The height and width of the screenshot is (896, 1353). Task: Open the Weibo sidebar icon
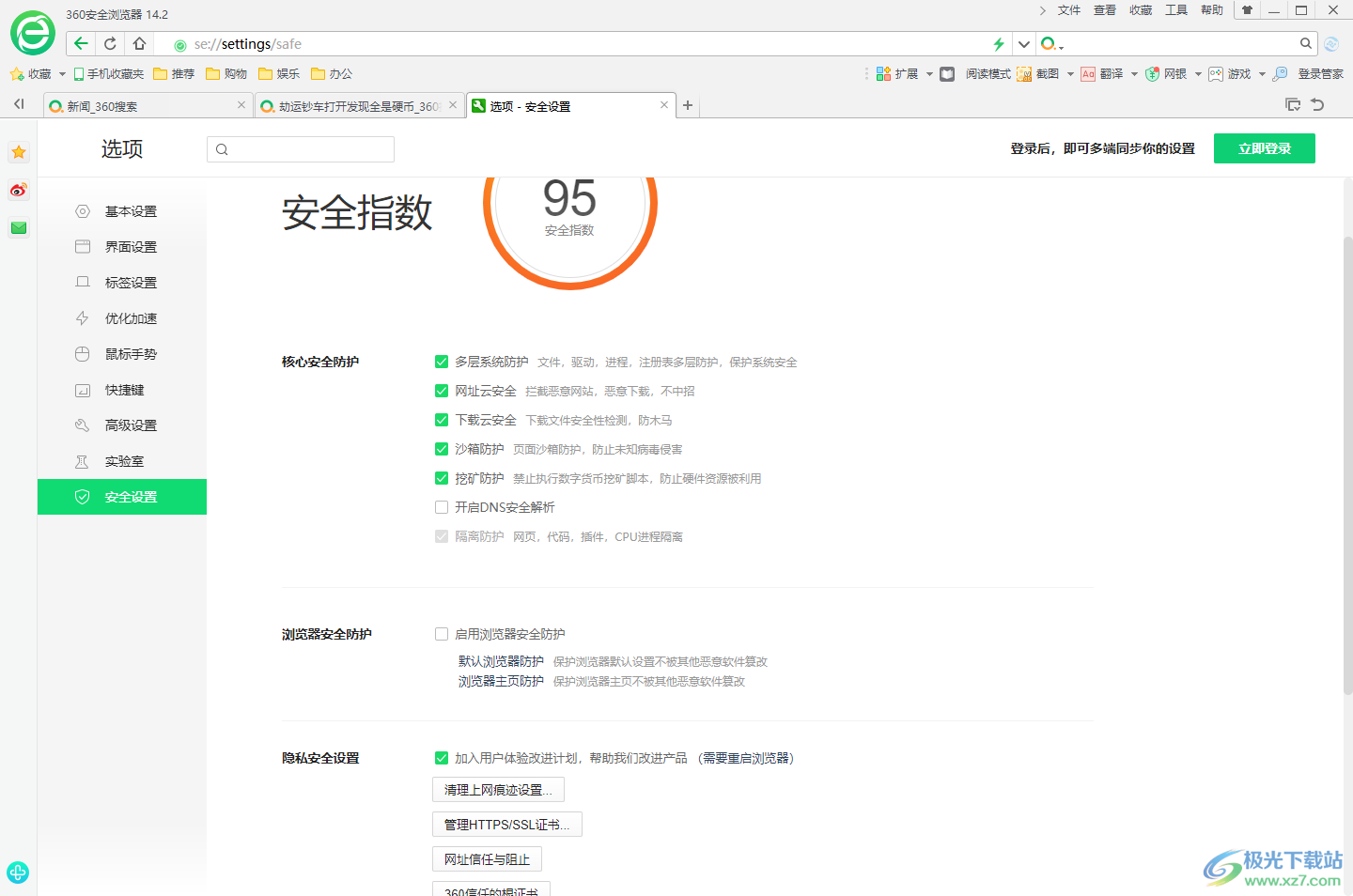19,190
